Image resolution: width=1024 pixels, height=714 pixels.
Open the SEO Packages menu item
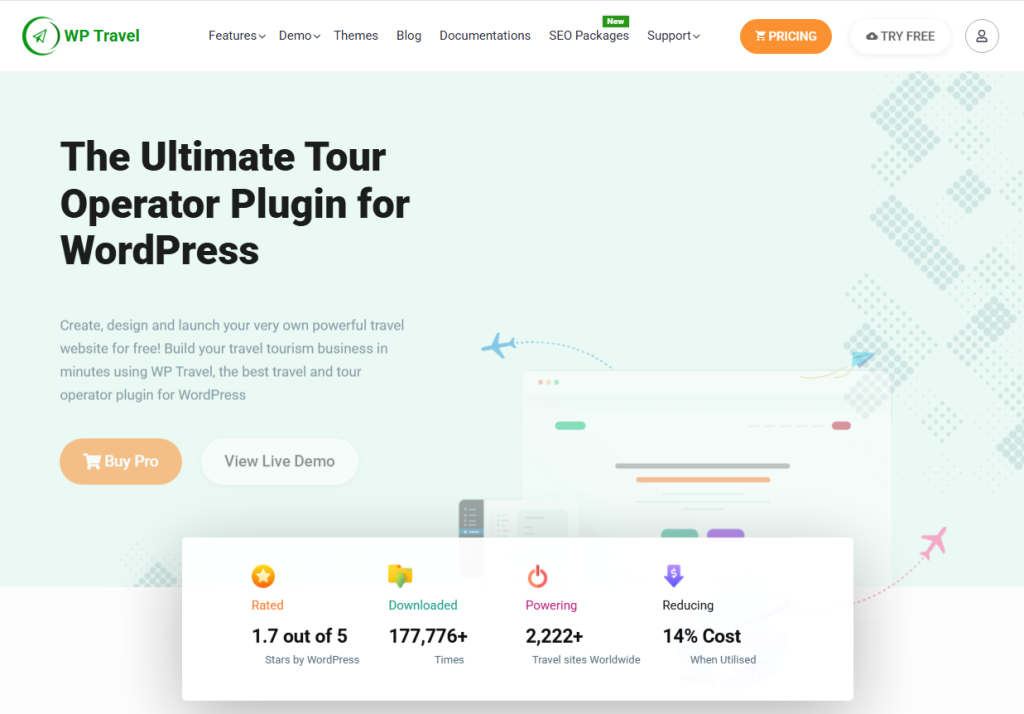[x=588, y=36]
